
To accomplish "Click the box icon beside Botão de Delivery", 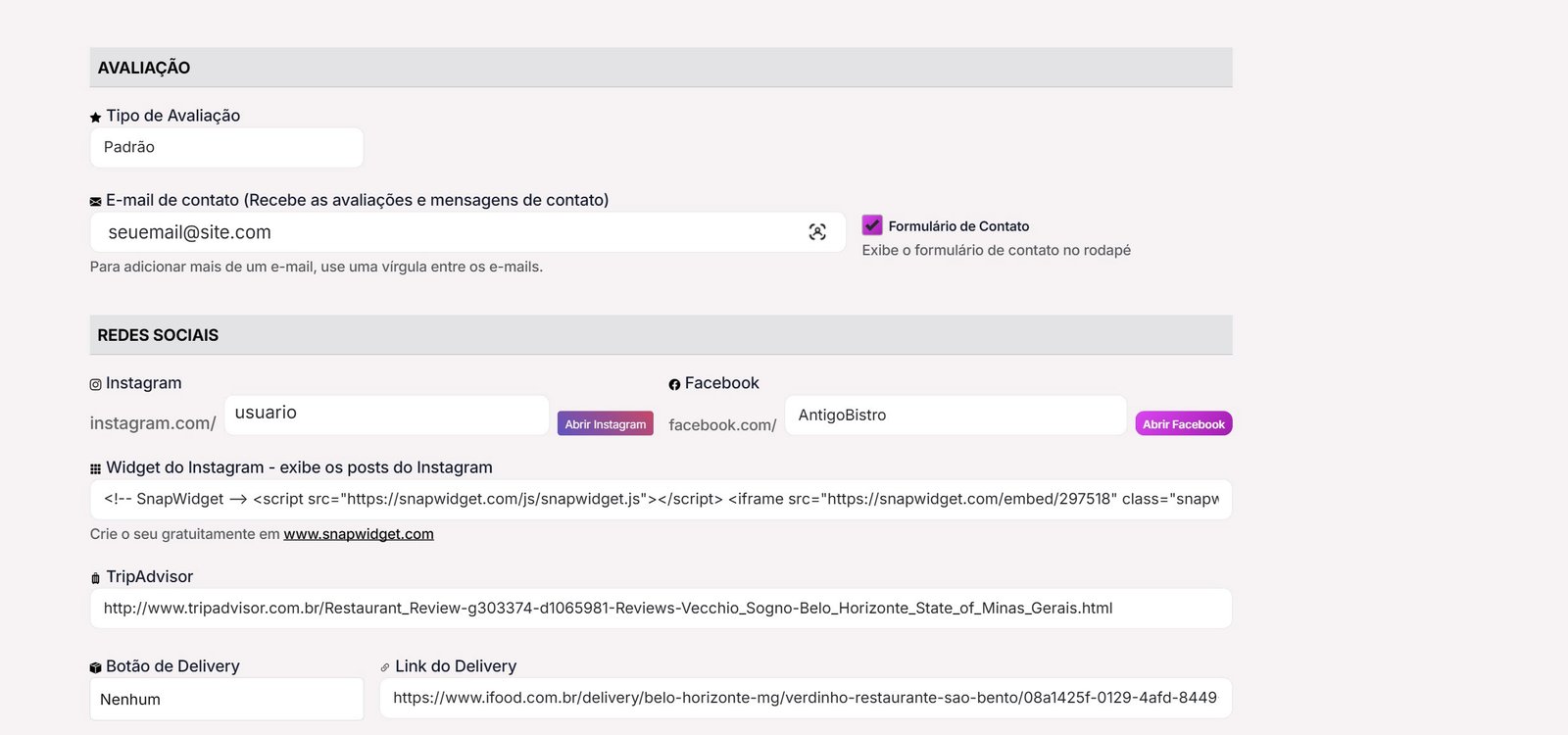I will click(95, 667).
